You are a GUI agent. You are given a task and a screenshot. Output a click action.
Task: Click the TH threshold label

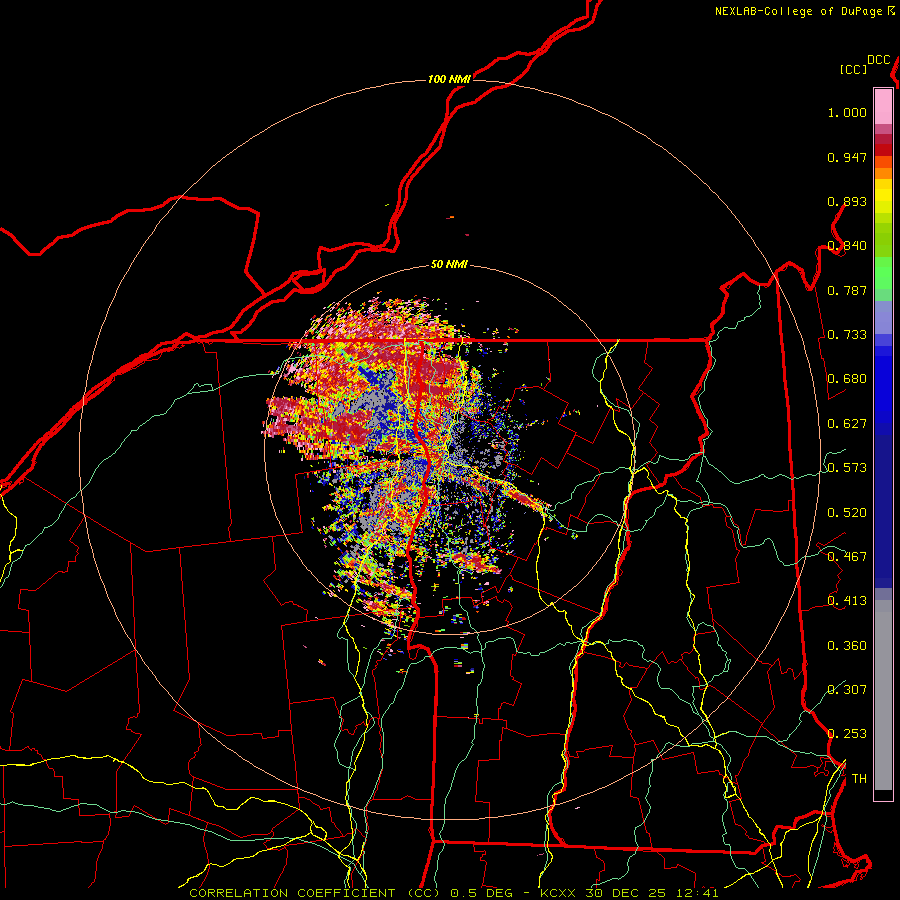coord(859,779)
